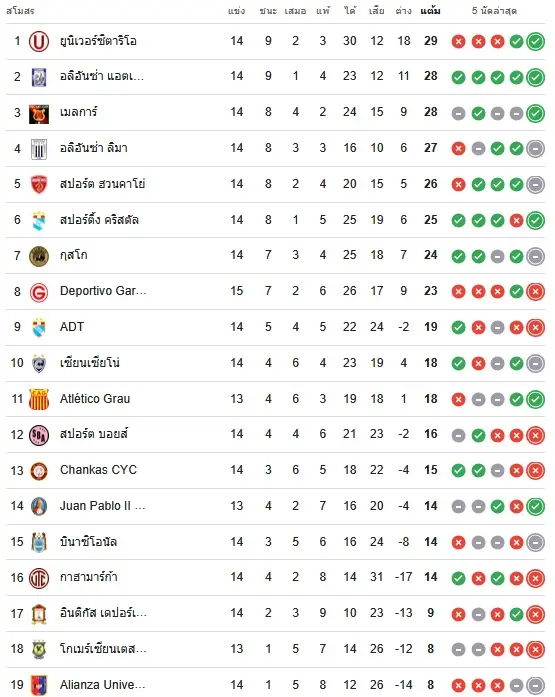Open the Chankas CYC team link
Image resolution: width=555 pixels, height=697 pixels.
click(99, 470)
